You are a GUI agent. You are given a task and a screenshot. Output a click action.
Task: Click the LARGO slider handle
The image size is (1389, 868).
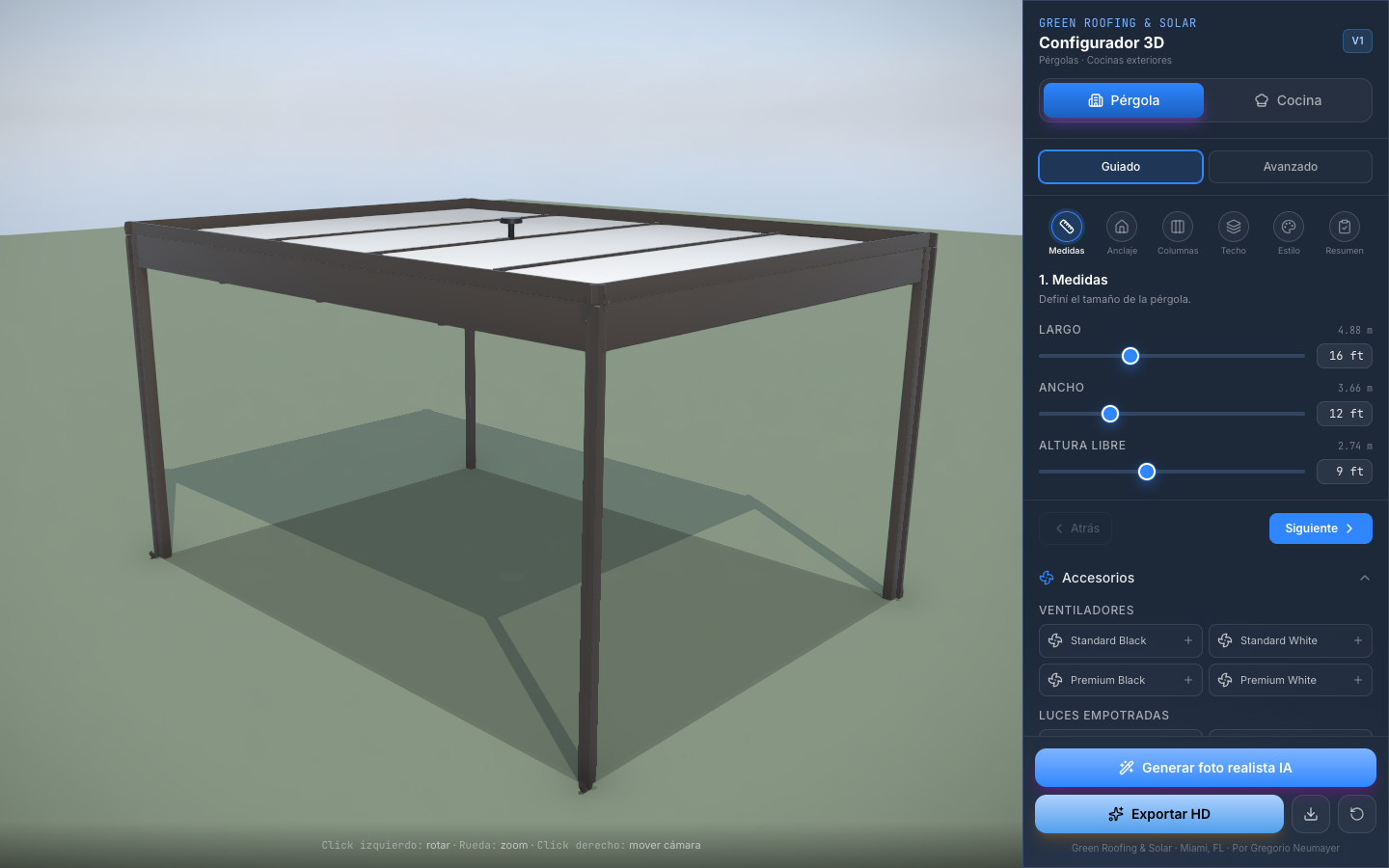tap(1130, 356)
